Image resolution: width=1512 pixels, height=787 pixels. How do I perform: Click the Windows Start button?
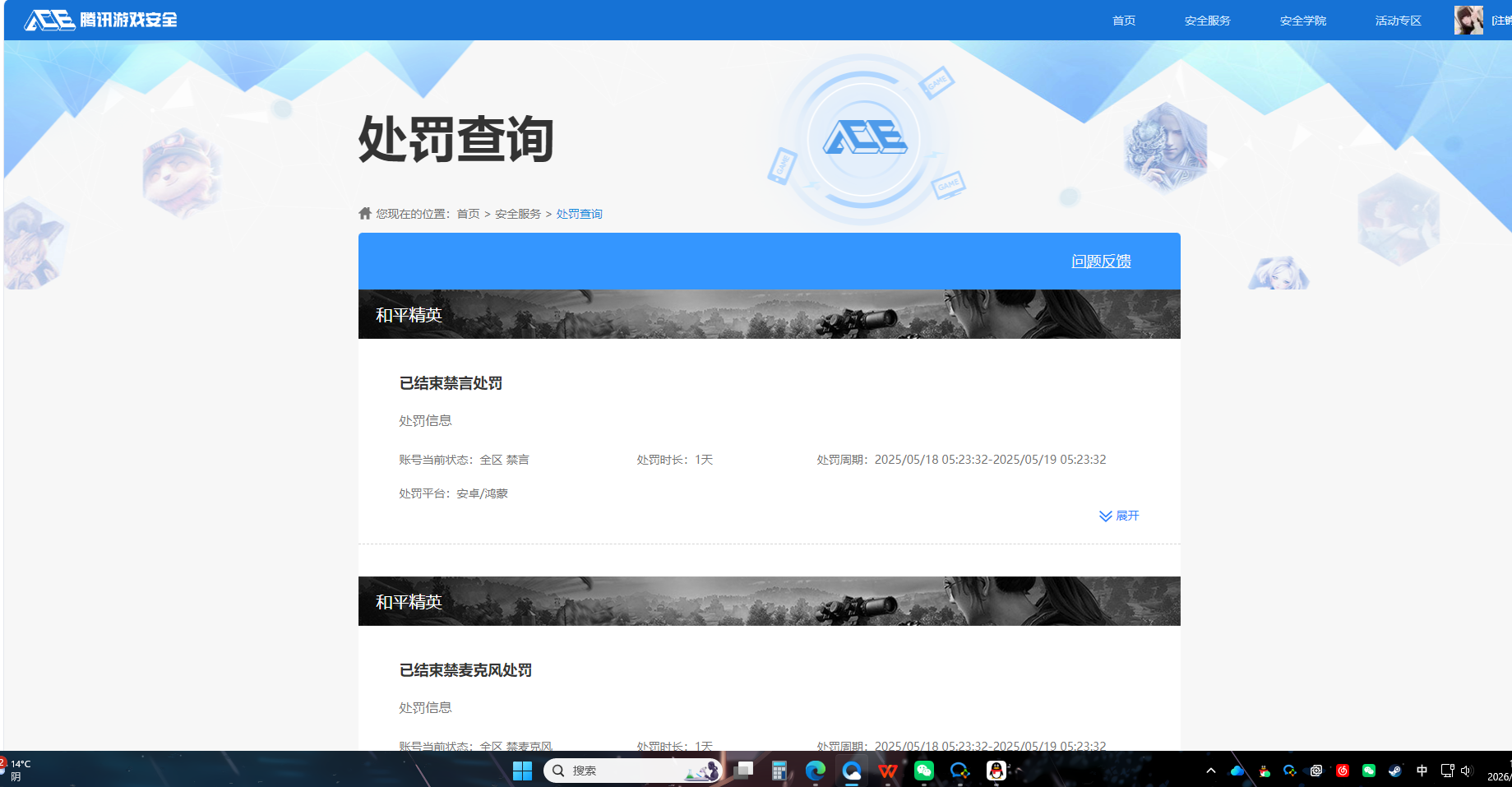[522, 771]
